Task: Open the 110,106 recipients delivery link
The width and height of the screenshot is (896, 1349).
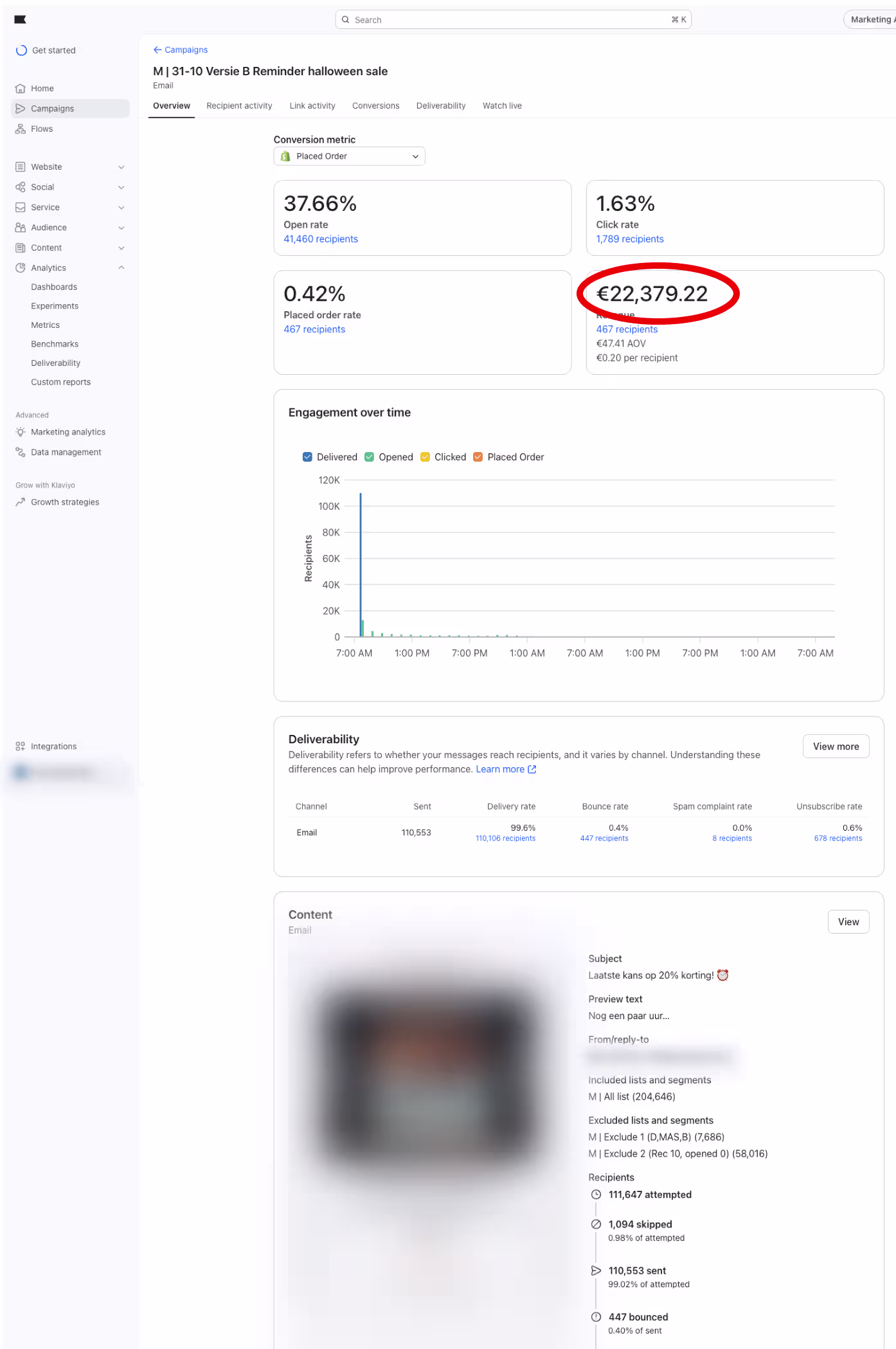Action: click(x=505, y=838)
